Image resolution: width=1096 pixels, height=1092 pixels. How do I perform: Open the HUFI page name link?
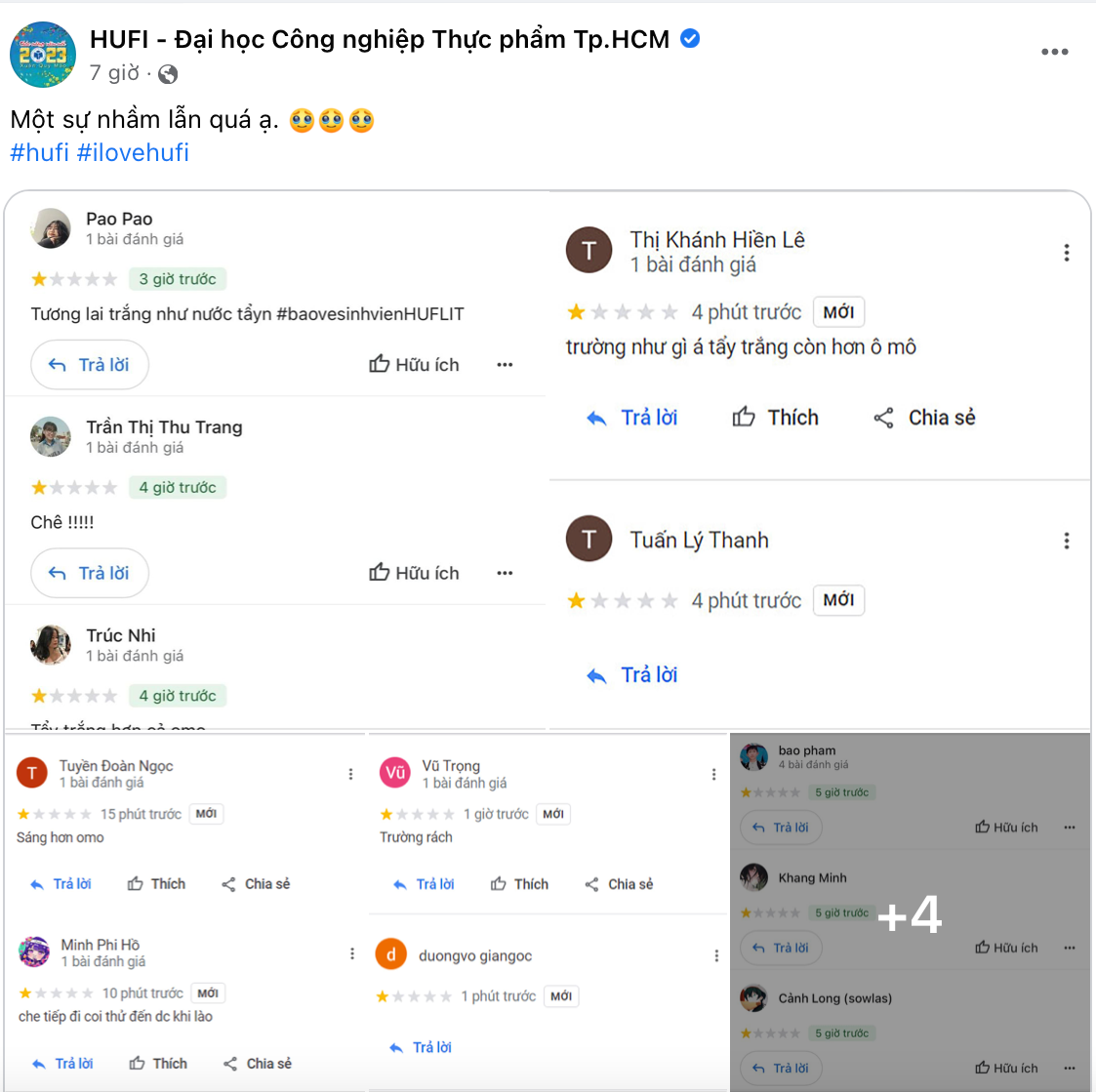coord(380,39)
